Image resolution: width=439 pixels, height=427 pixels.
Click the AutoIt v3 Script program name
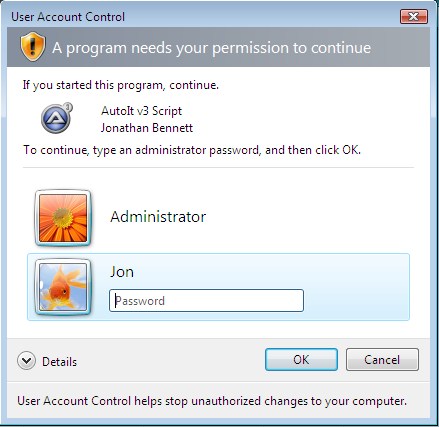pyautogui.click(x=141, y=111)
